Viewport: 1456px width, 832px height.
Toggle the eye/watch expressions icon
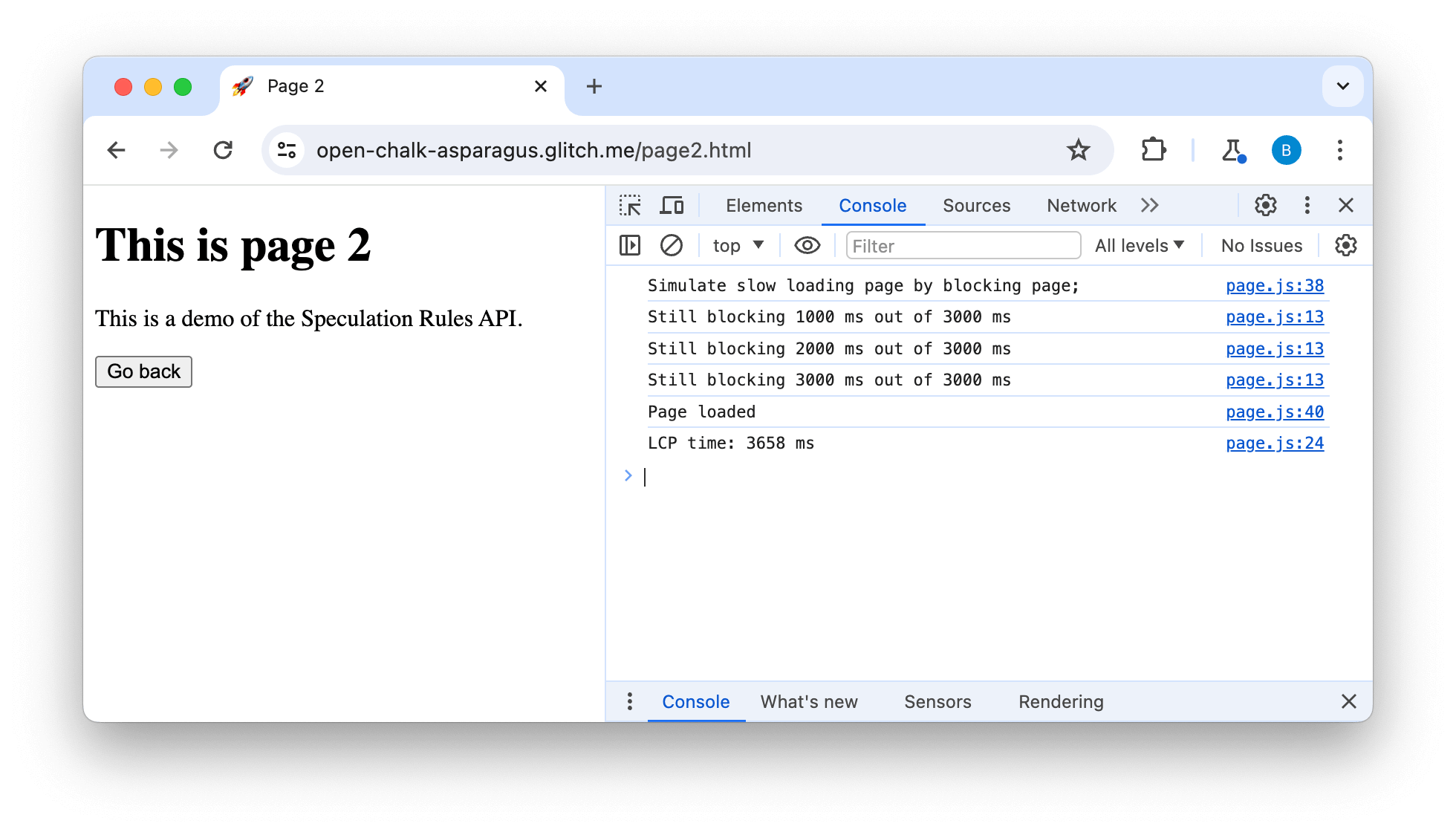point(807,246)
